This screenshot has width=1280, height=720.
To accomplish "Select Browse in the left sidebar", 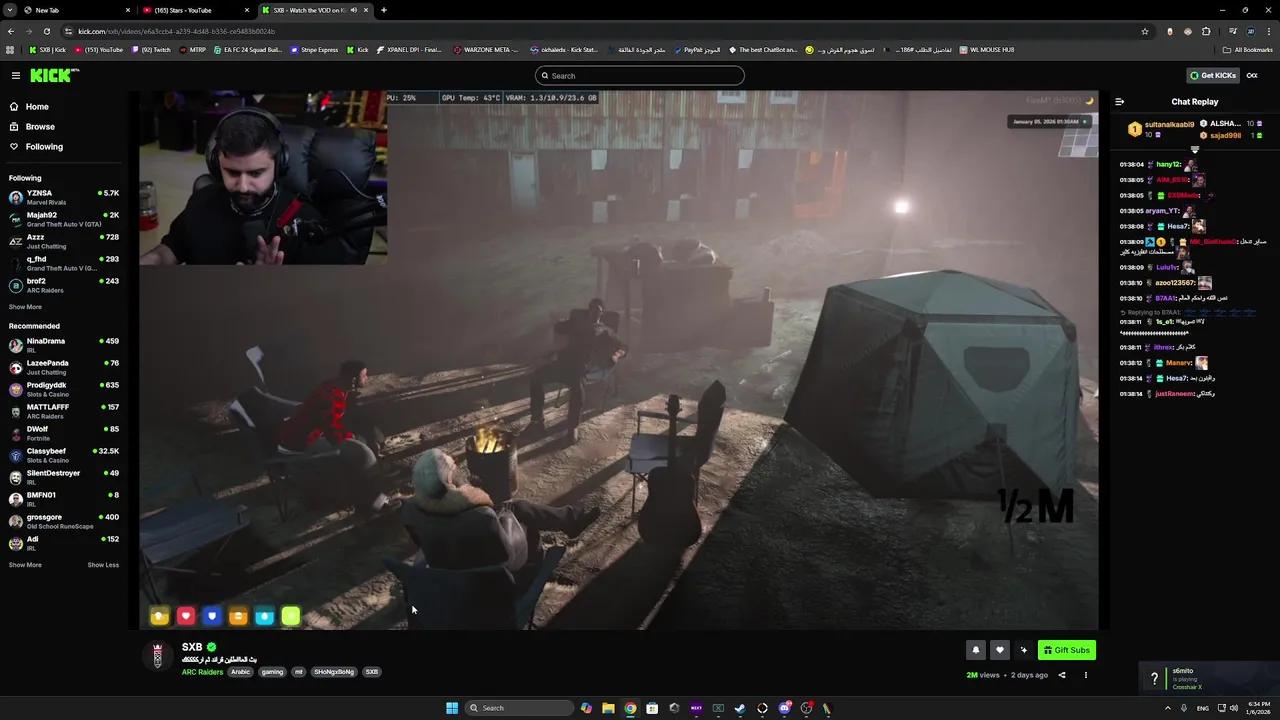I will 40,126.
